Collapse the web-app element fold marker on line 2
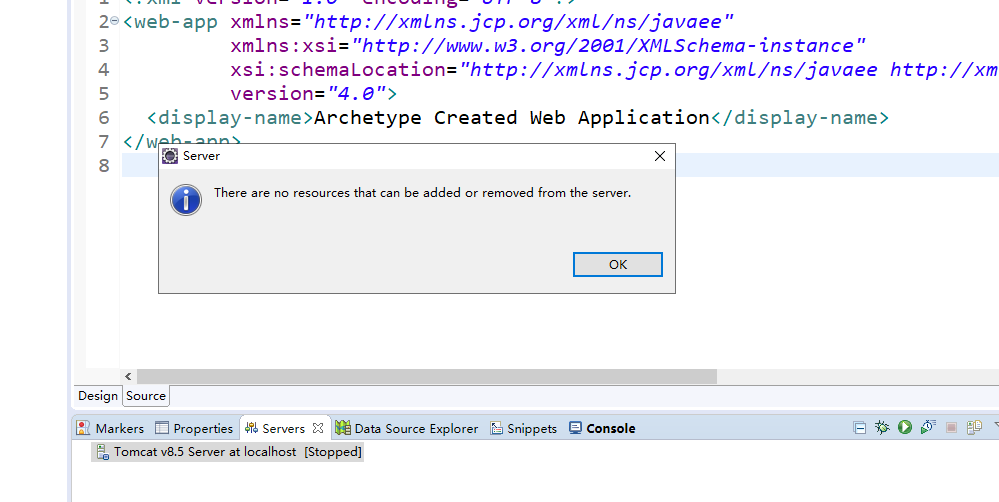The image size is (999, 502). [115, 20]
